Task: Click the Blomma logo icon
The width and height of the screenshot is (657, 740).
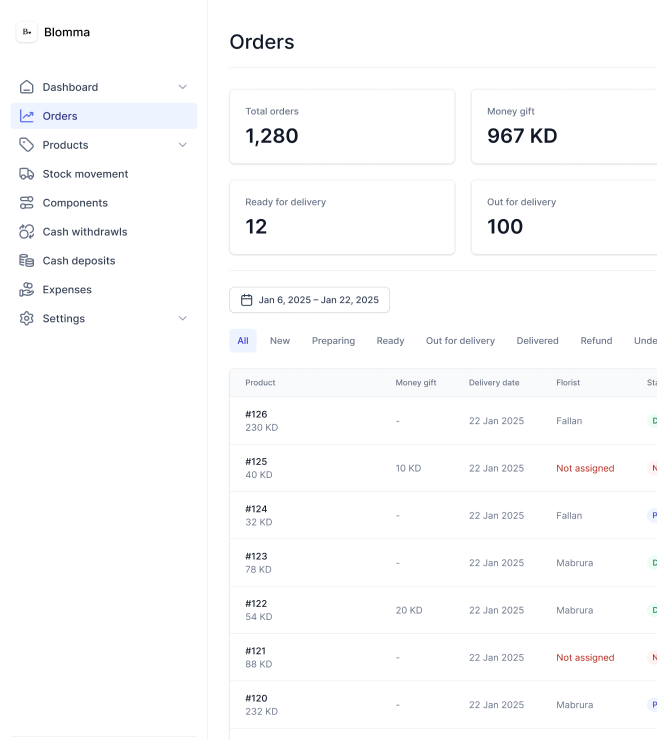Action: (27, 32)
